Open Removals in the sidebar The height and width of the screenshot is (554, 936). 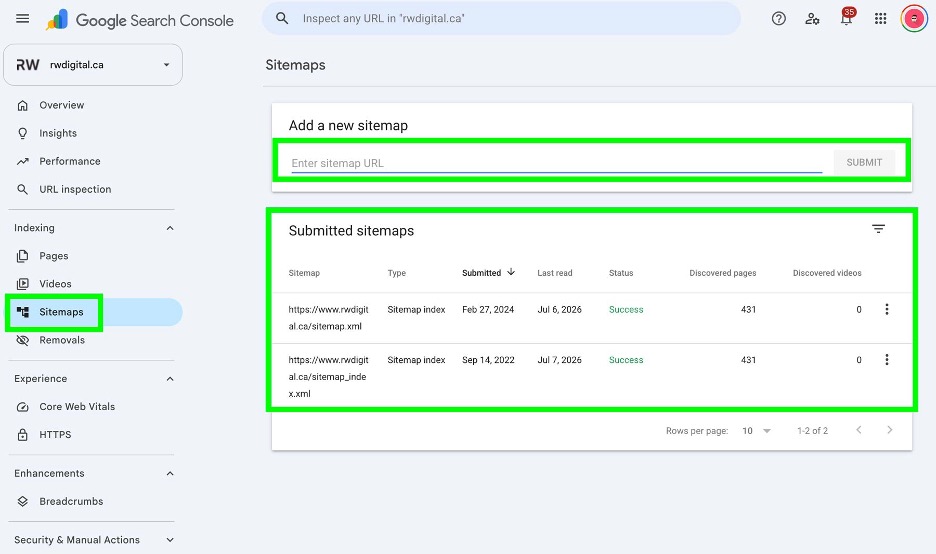click(62, 340)
